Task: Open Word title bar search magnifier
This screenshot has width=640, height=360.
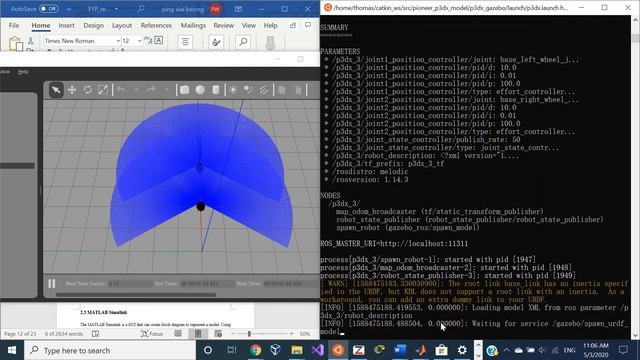Action: pos(141,9)
